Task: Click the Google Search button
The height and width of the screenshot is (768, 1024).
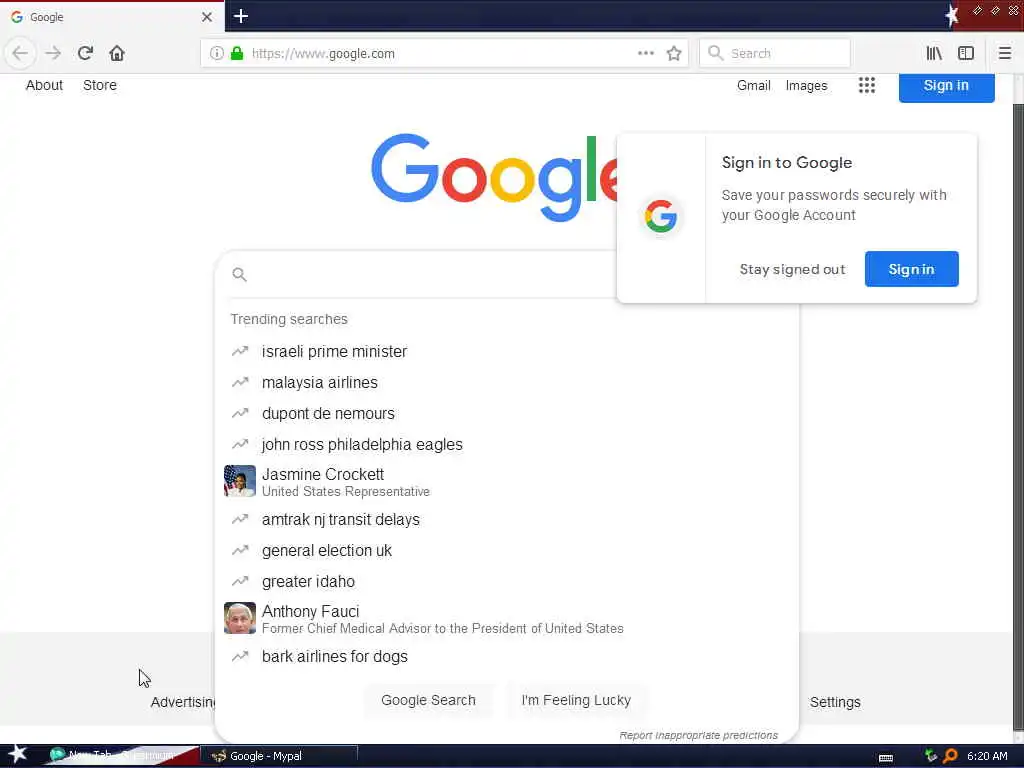Action: pyautogui.click(x=428, y=700)
